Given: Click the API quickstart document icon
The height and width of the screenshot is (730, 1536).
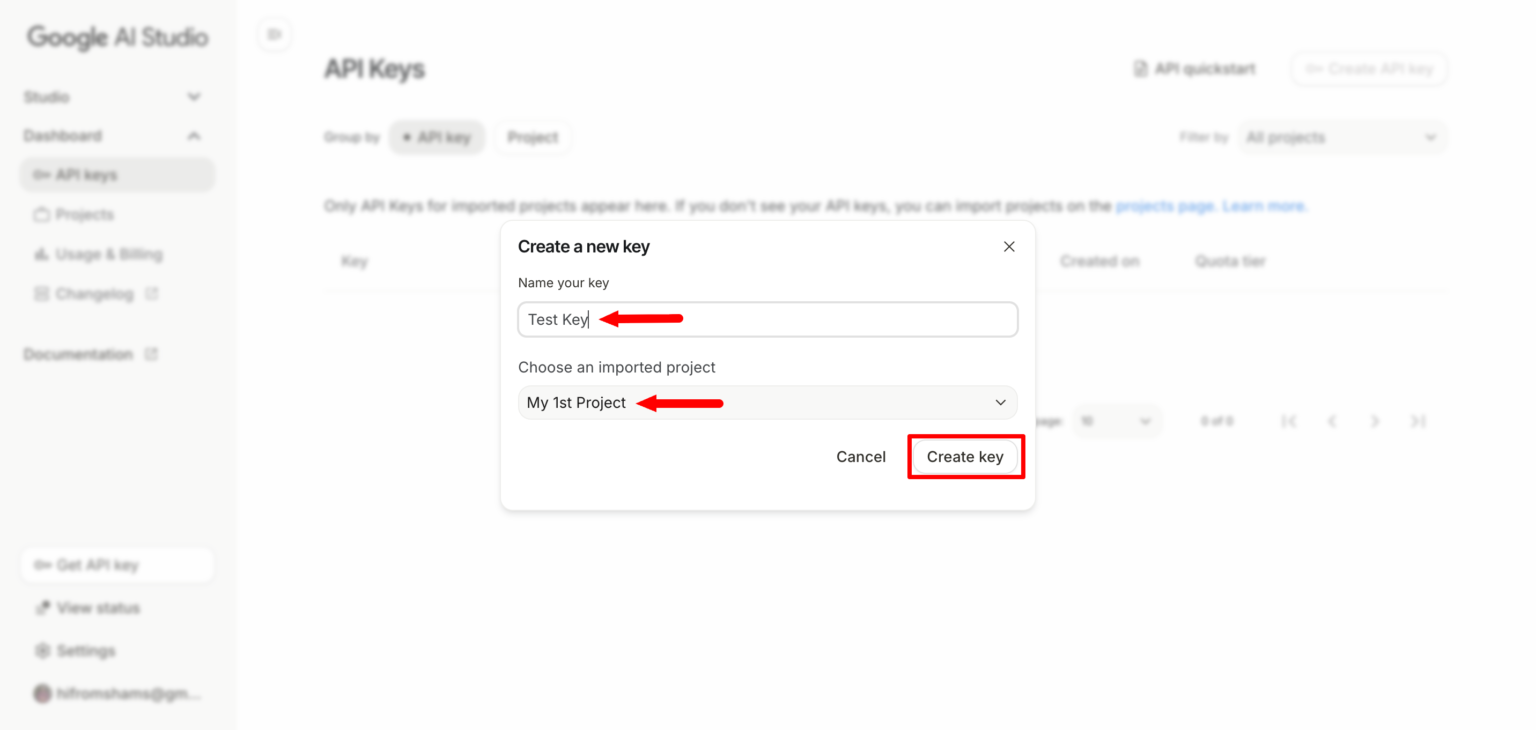Looking at the screenshot, I should point(1139,68).
